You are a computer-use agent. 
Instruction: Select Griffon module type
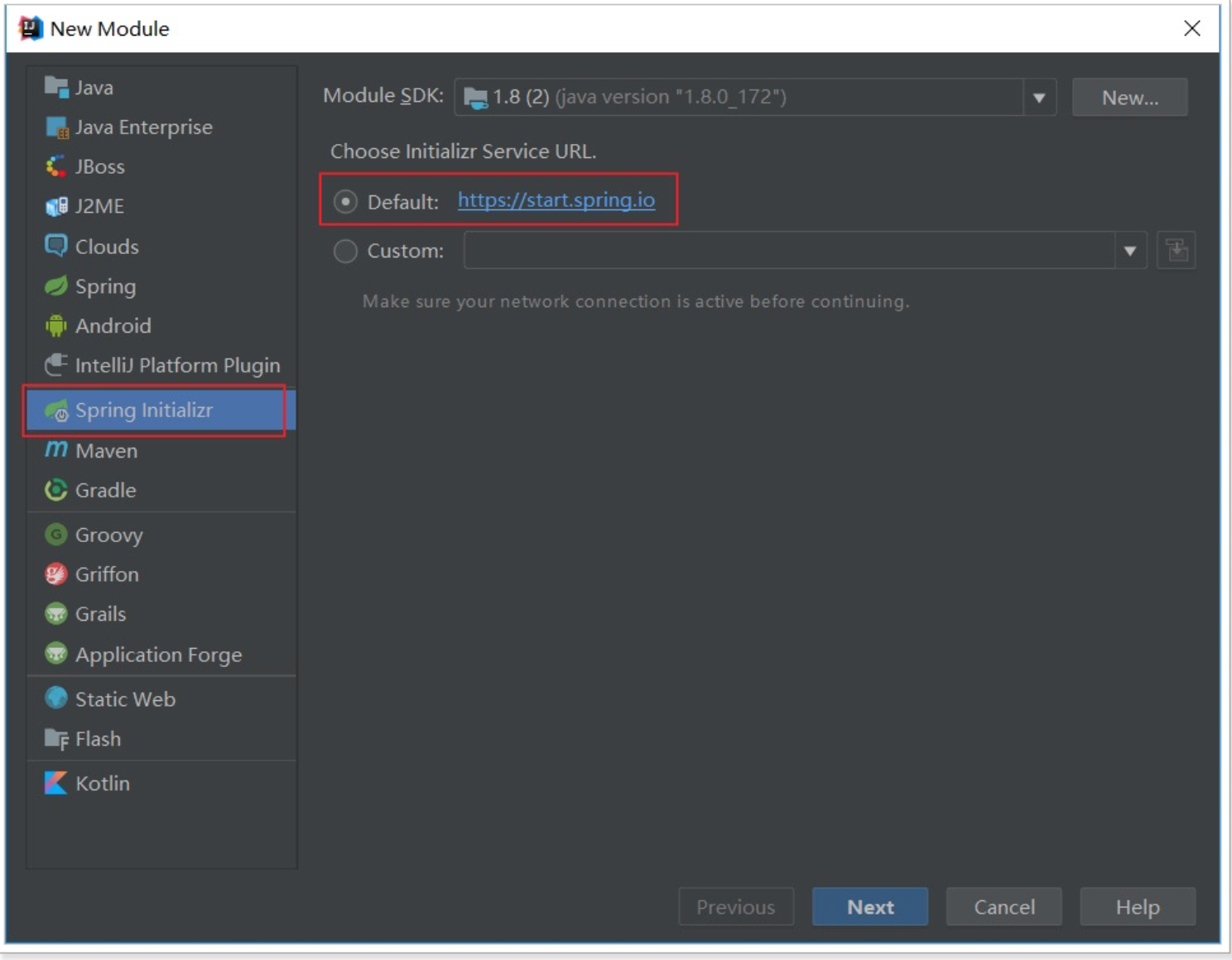161,574
